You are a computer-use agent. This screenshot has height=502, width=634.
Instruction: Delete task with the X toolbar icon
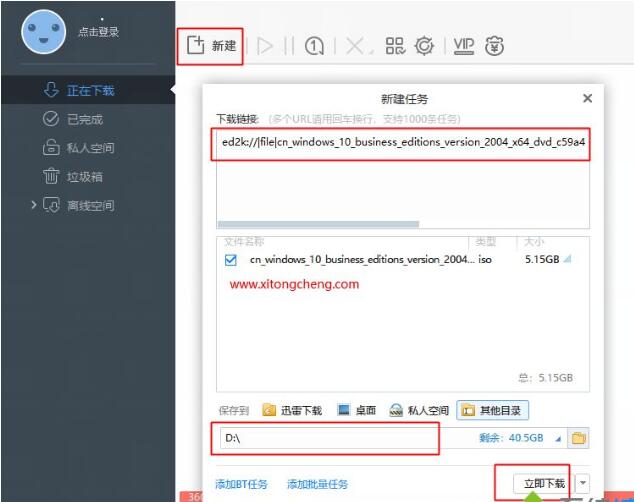355,46
